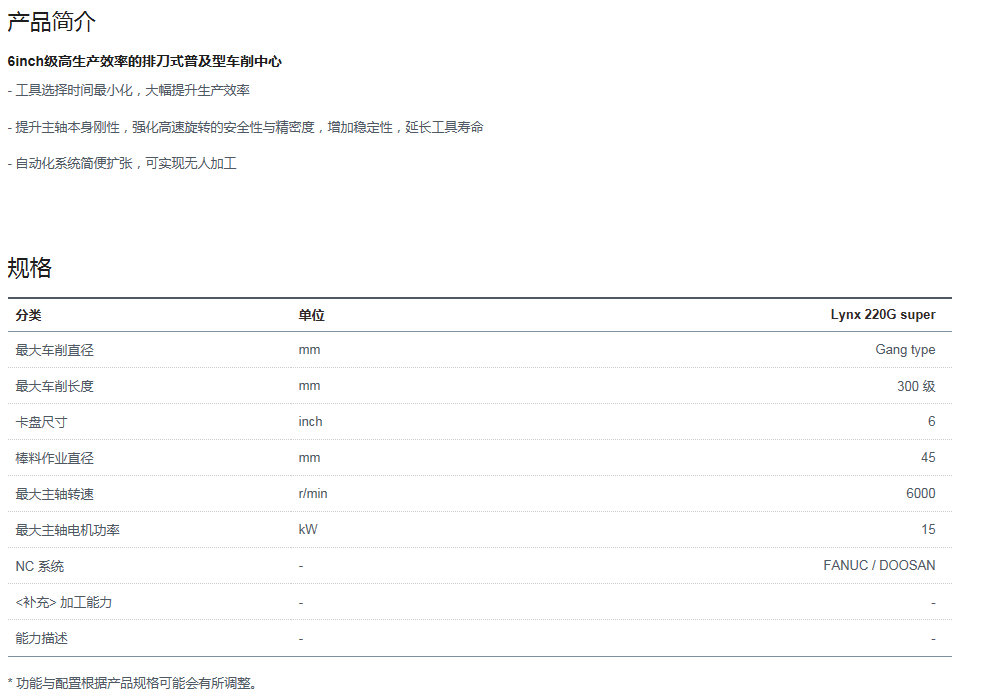Screen dimensions: 988x693
Task: Click the 规格 section heading
Action: (29, 268)
